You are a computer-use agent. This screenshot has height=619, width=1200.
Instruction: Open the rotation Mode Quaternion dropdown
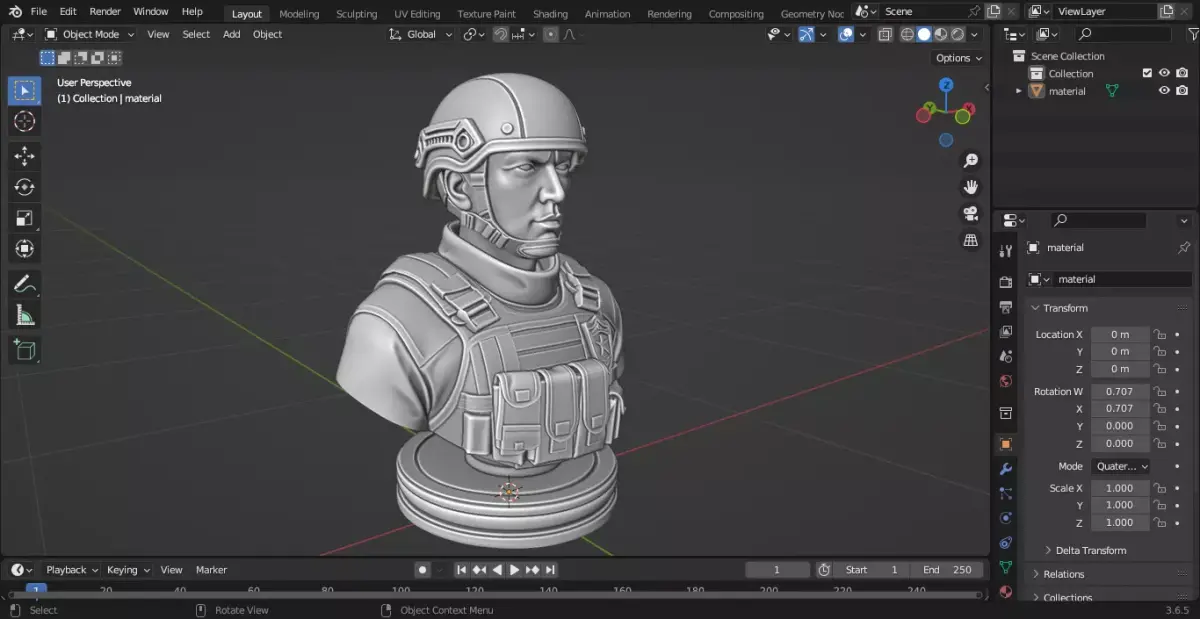pyautogui.click(x=1120, y=466)
